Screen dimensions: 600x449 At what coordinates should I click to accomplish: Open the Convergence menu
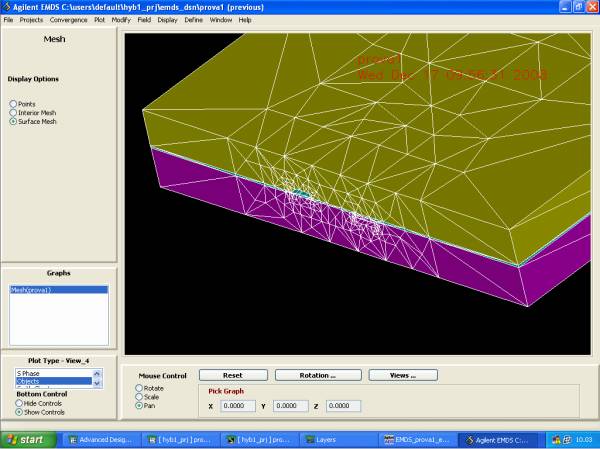point(68,20)
